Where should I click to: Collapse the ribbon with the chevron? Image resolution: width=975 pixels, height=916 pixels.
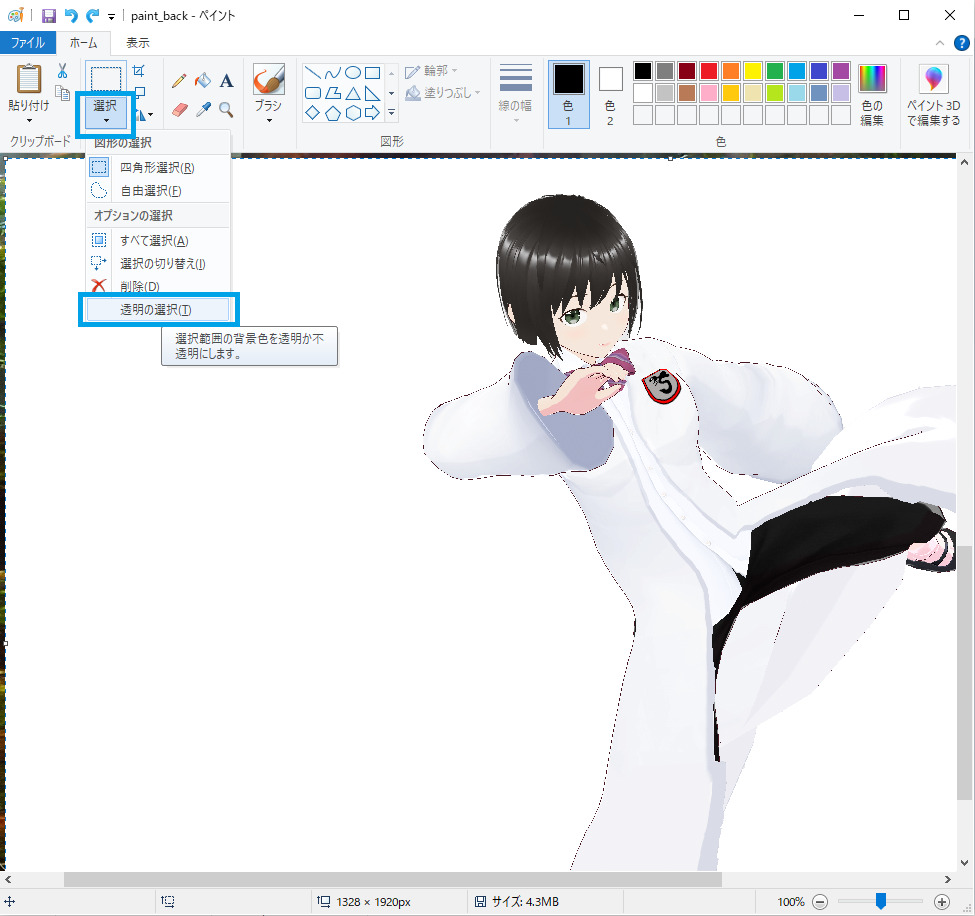940,43
